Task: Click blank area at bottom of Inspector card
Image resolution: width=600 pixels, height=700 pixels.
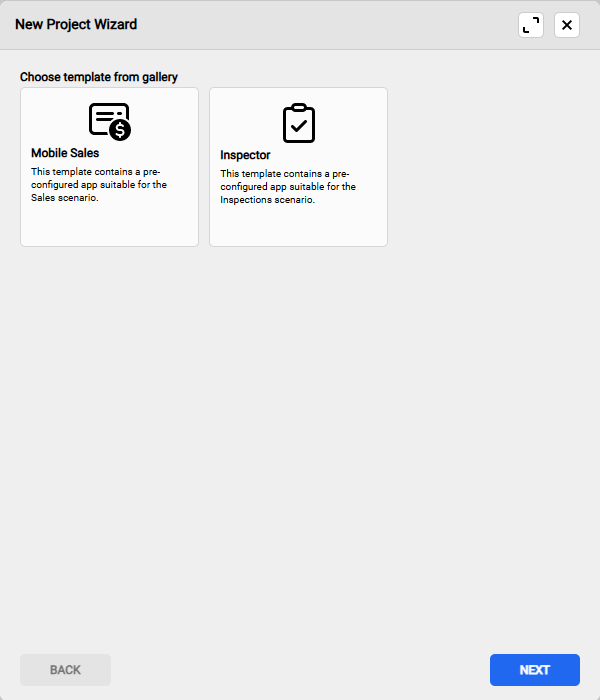Action: 298,225
